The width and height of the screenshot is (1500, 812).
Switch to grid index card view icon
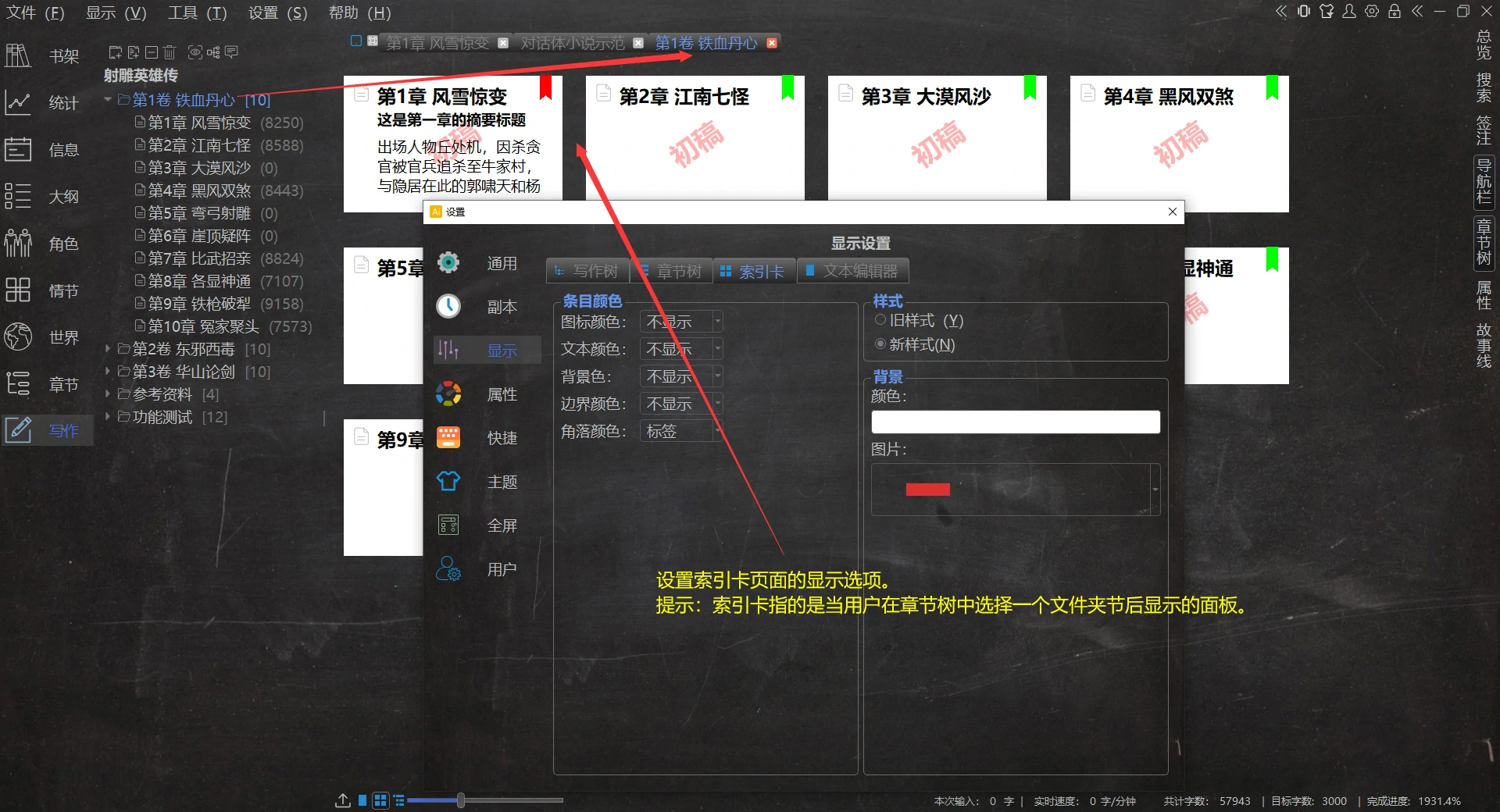[380, 800]
